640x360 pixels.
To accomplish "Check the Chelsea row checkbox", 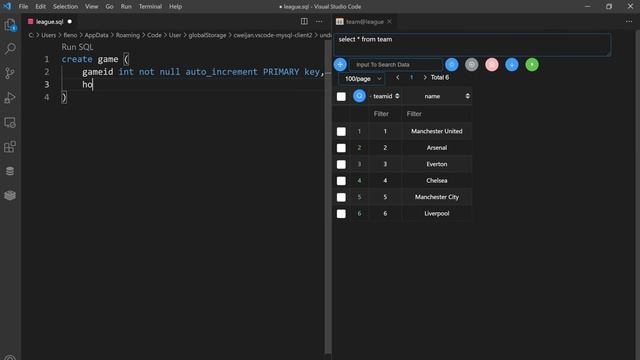I will (341, 180).
